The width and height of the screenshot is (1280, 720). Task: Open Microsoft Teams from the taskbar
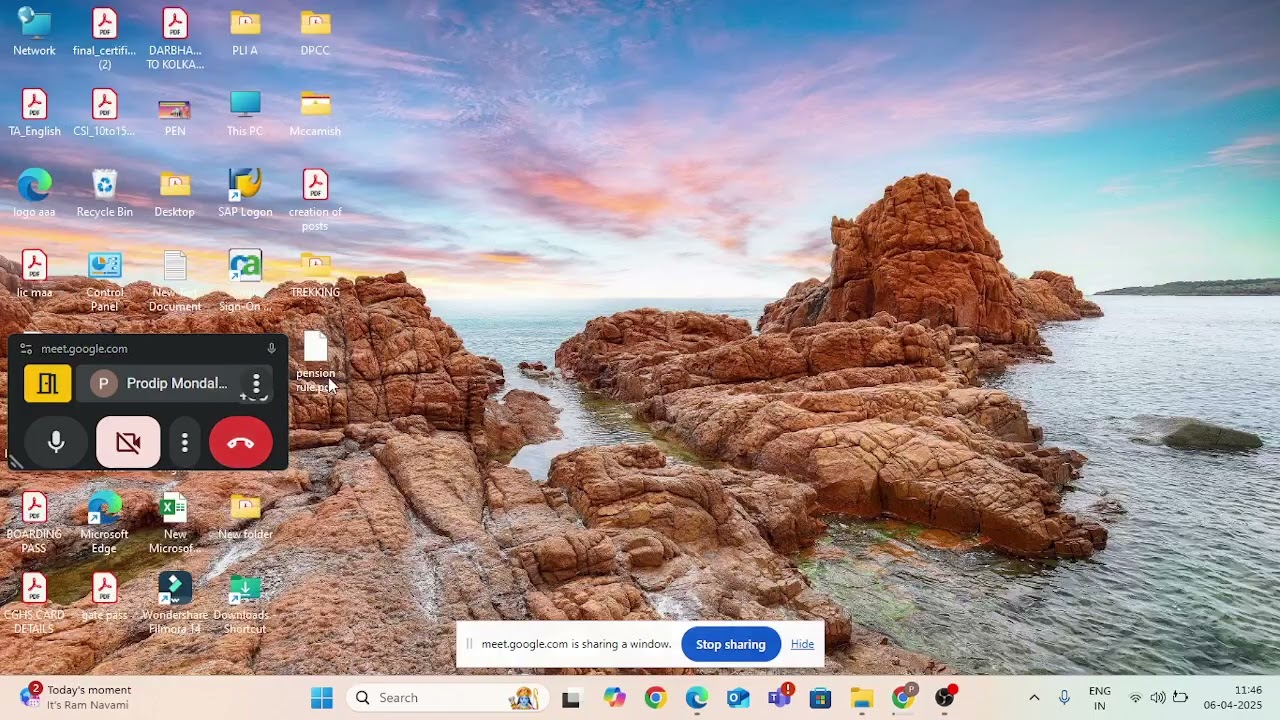point(780,698)
